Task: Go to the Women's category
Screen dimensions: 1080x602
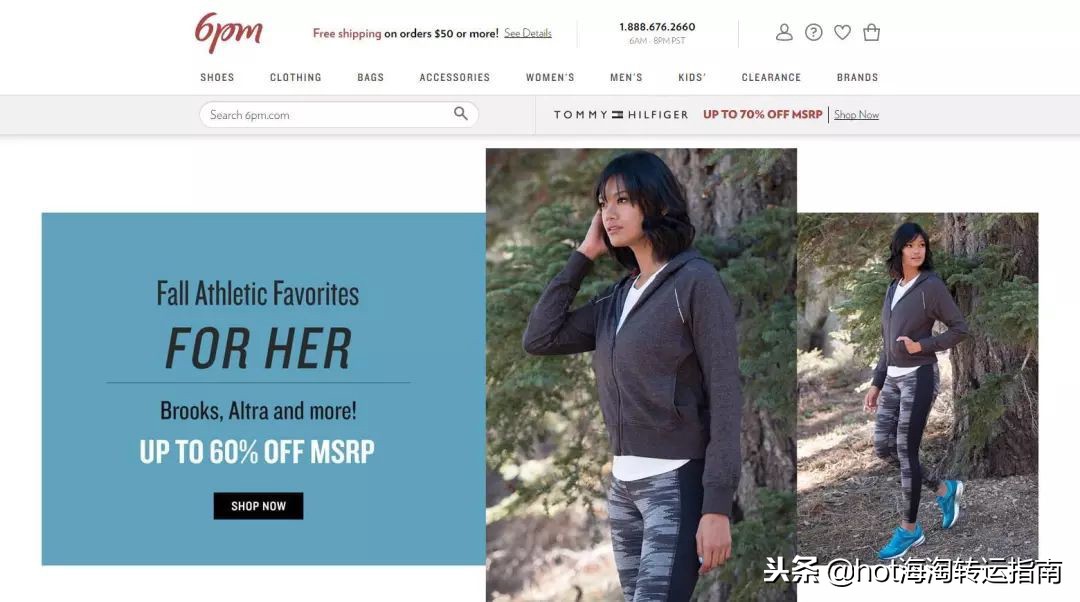Action: click(x=550, y=77)
